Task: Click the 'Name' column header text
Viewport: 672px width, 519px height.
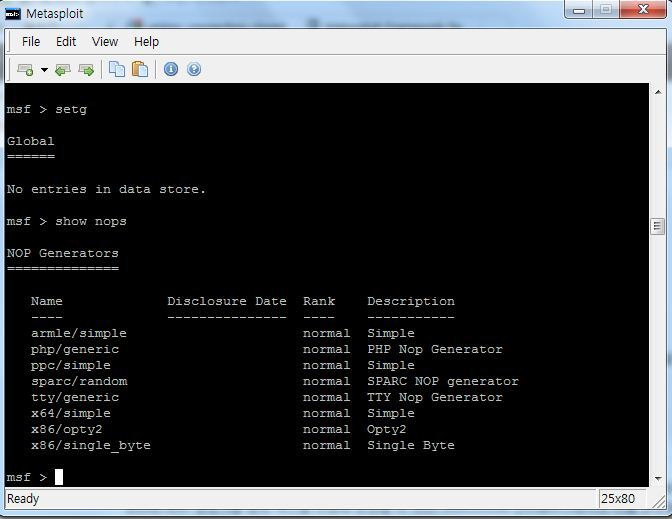Action: [x=46, y=301]
